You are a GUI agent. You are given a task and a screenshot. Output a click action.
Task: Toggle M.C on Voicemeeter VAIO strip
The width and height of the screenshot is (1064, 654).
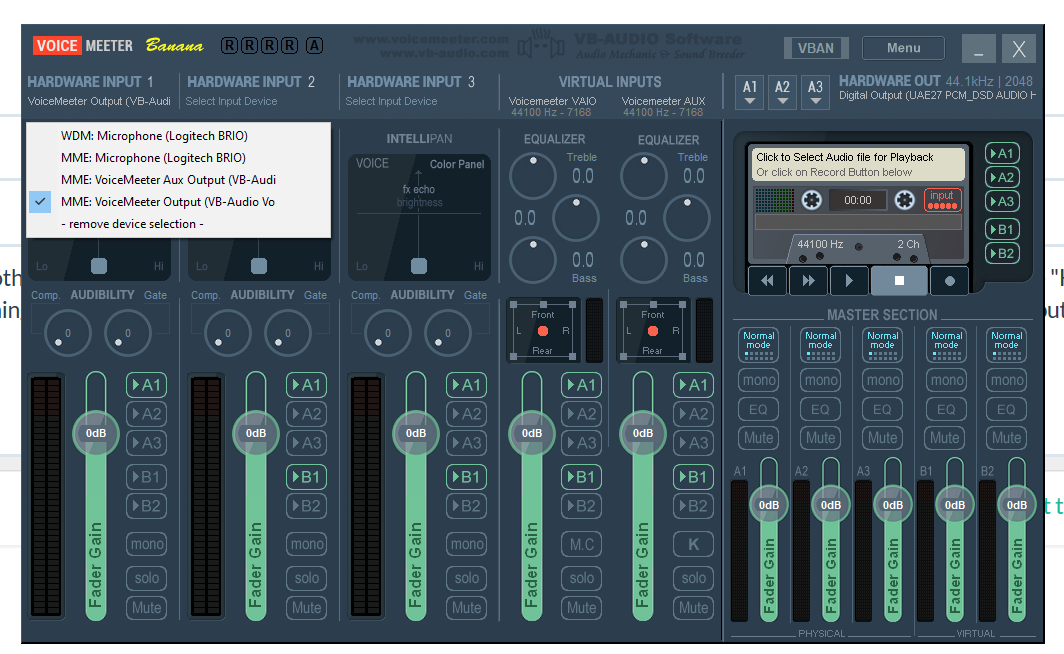582,544
